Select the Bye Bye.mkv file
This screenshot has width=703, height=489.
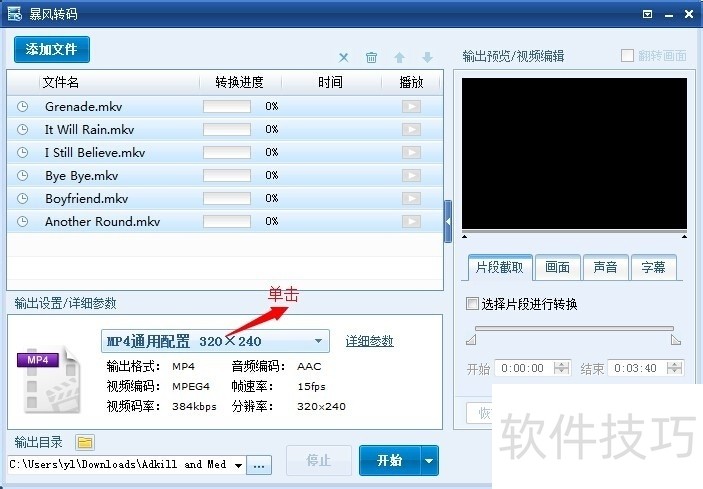pyautogui.click(x=225, y=175)
